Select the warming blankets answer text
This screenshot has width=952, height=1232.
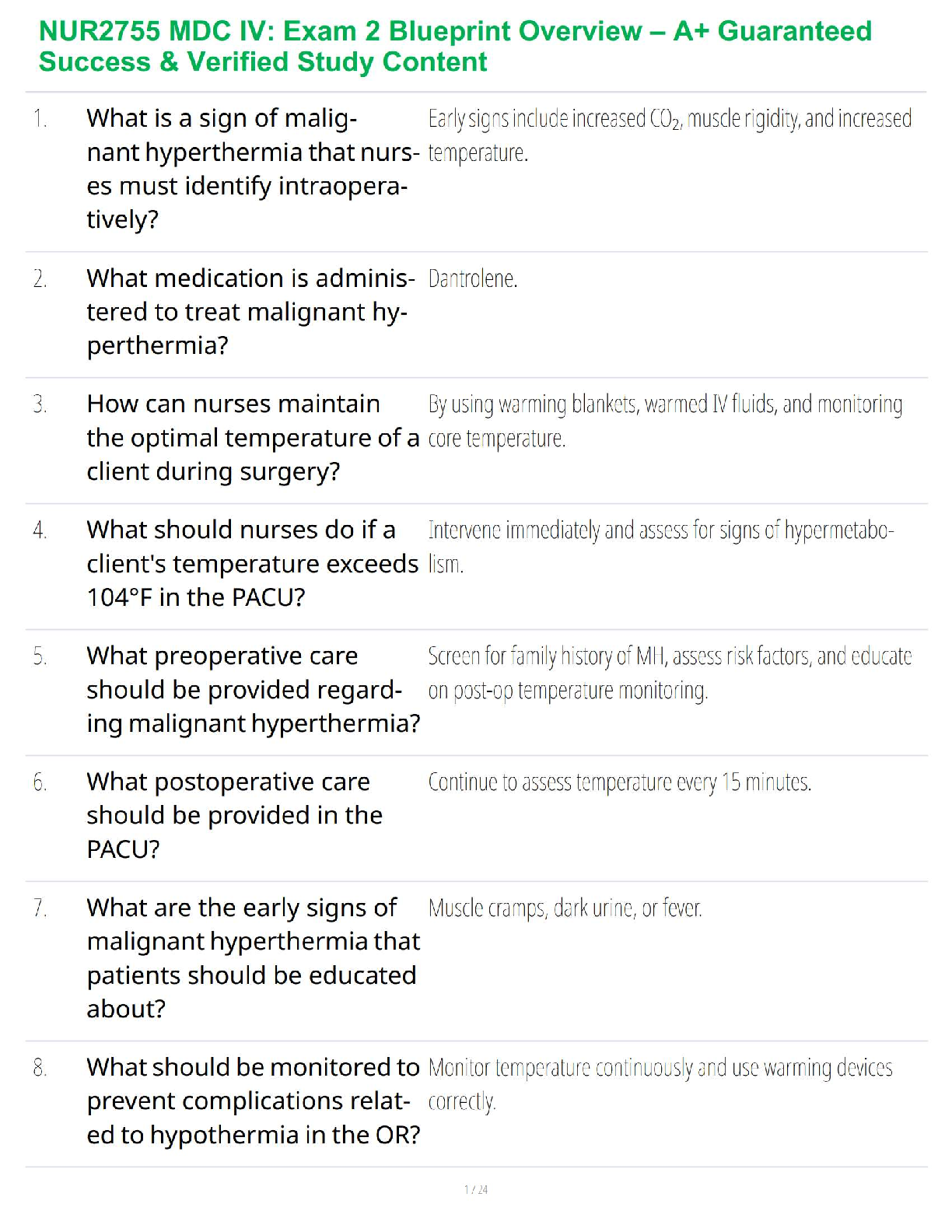[x=665, y=420]
